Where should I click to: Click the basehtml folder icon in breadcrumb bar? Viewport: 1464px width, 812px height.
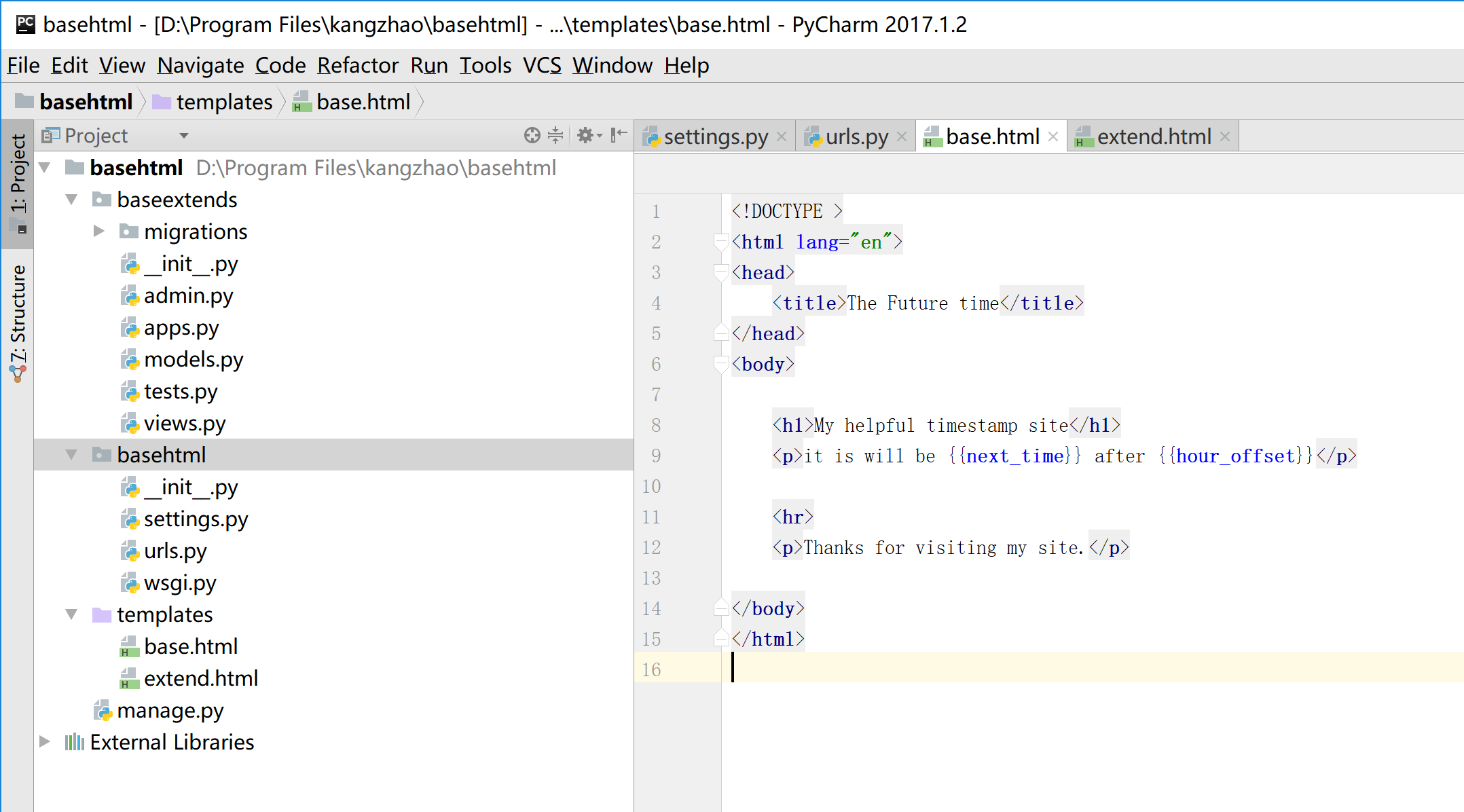(x=24, y=101)
